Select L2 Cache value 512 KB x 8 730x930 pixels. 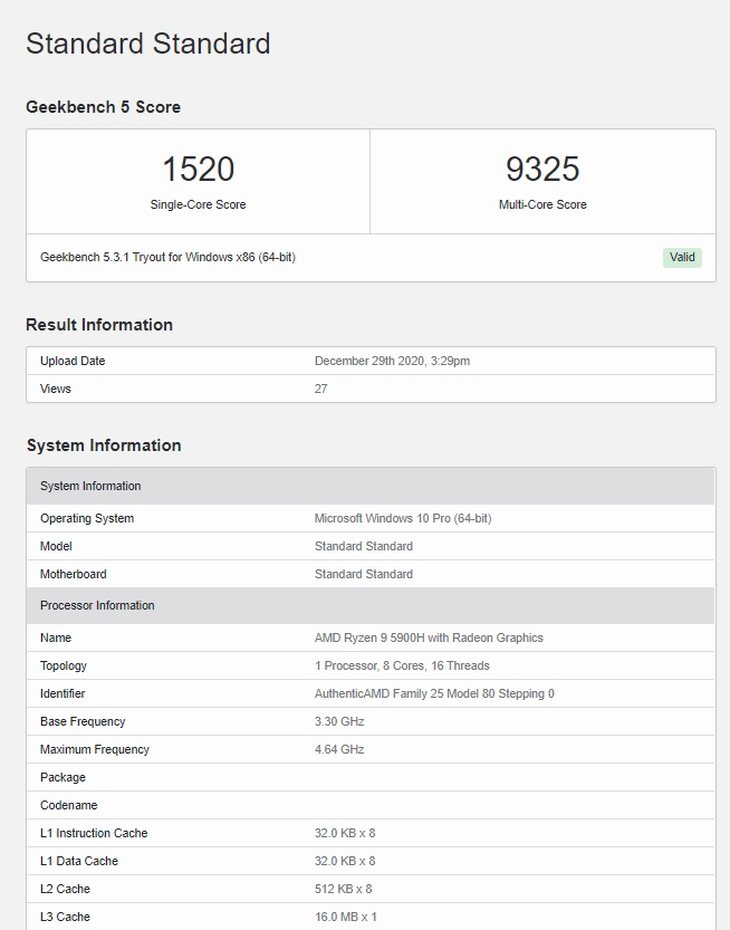343,888
